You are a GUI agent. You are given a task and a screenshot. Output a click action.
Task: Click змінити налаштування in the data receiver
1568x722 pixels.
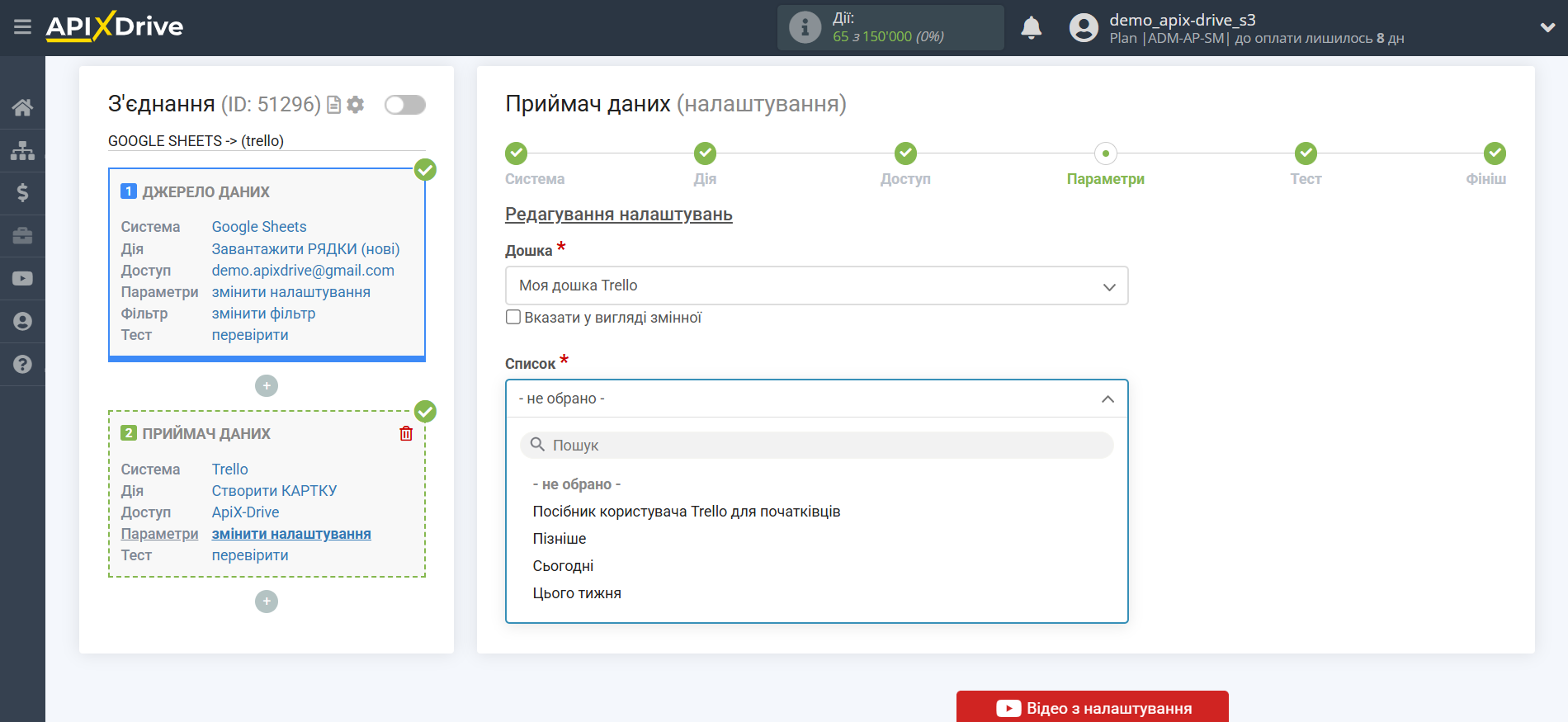point(291,534)
